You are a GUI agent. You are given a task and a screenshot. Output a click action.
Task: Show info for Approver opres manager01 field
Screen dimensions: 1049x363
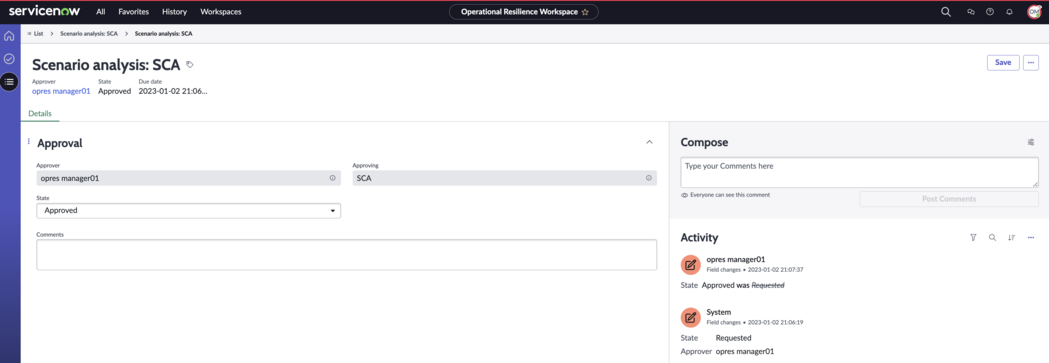click(332, 178)
